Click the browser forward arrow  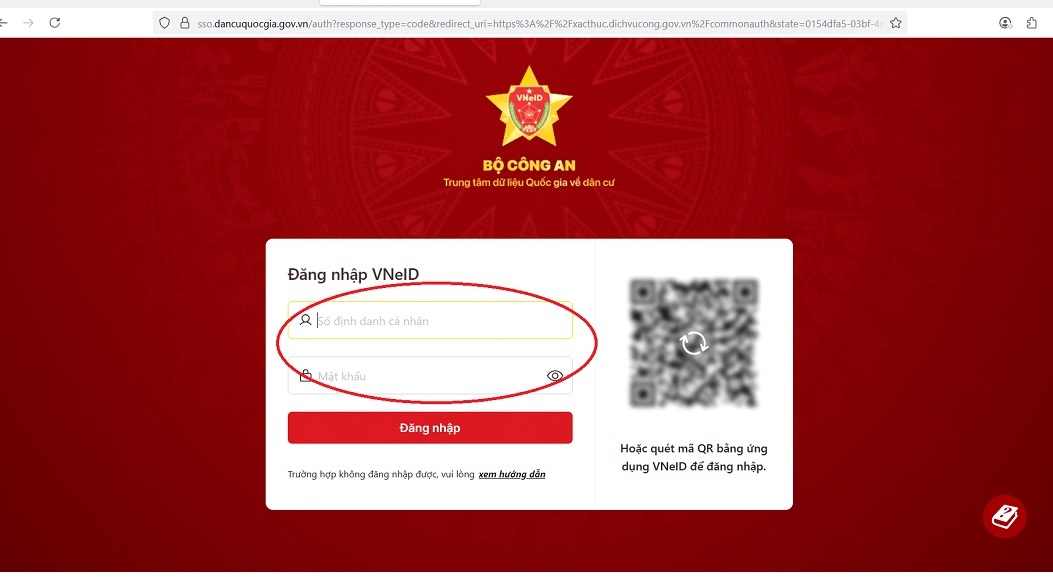click(x=28, y=23)
